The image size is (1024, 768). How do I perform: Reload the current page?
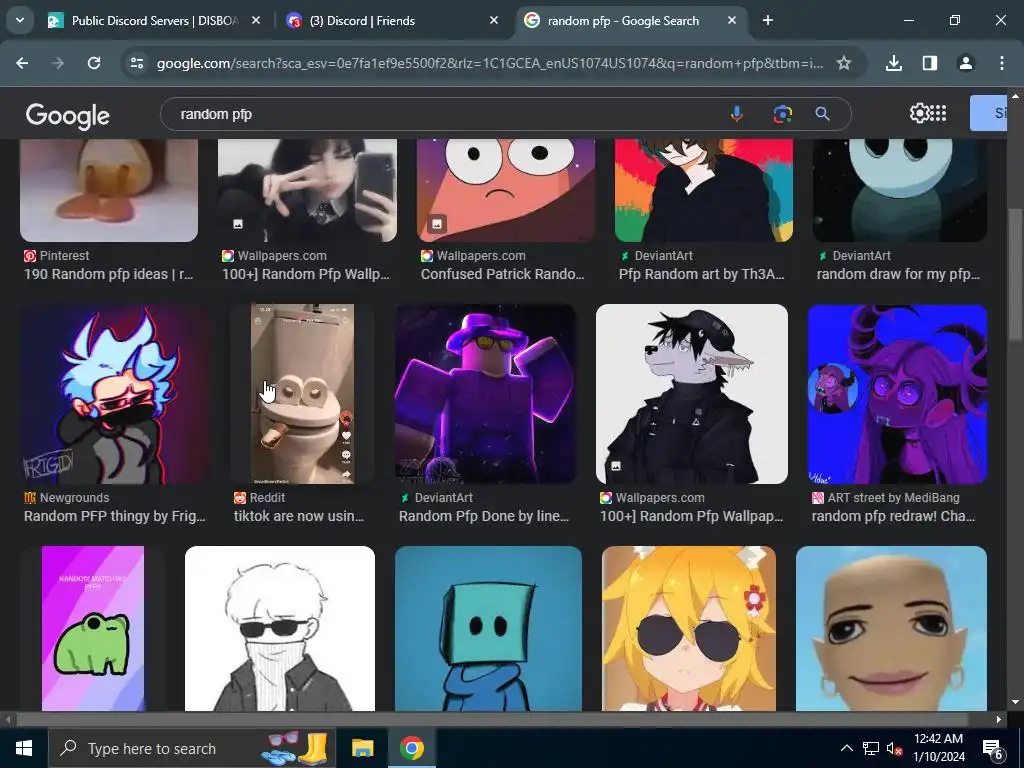[94, 63]
